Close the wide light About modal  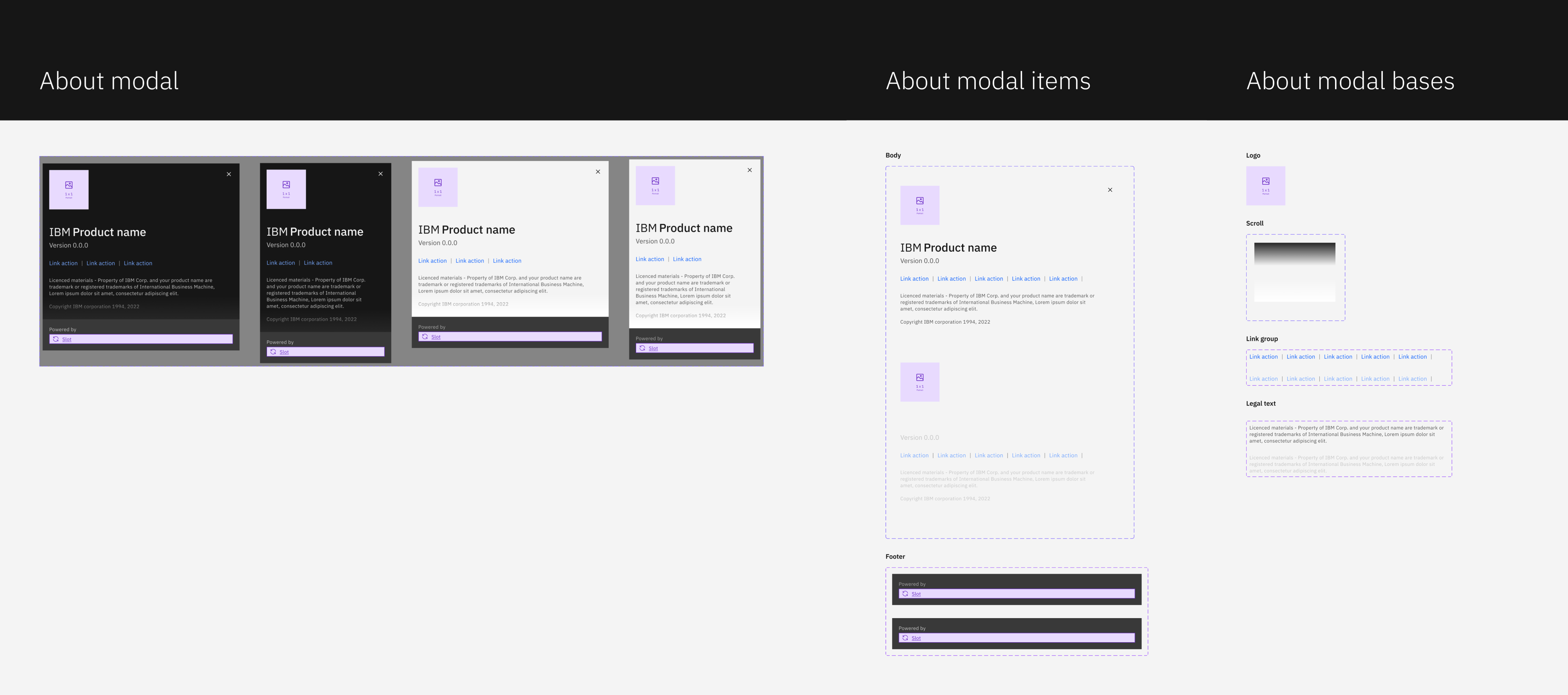coord(598,172)
